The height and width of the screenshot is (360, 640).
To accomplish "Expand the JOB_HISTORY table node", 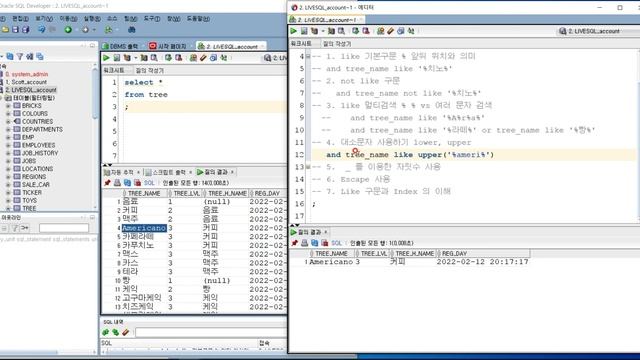I will [x=8, y=153].
